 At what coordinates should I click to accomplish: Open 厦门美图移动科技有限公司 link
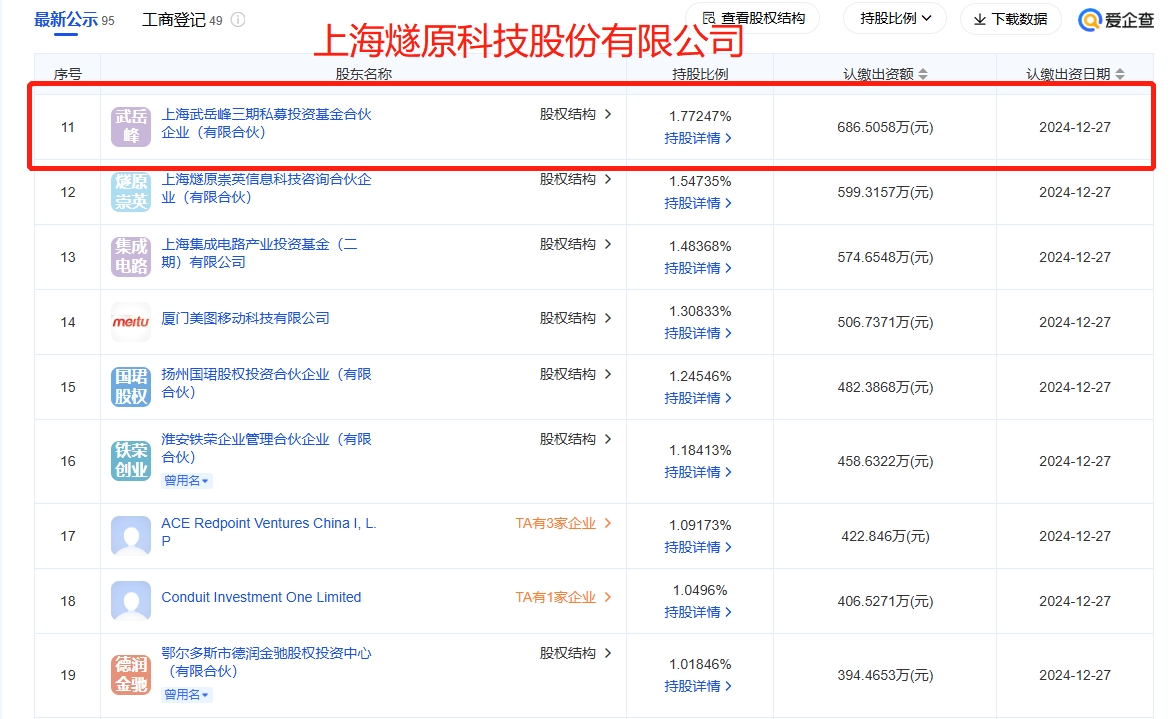tap(245, 319)
